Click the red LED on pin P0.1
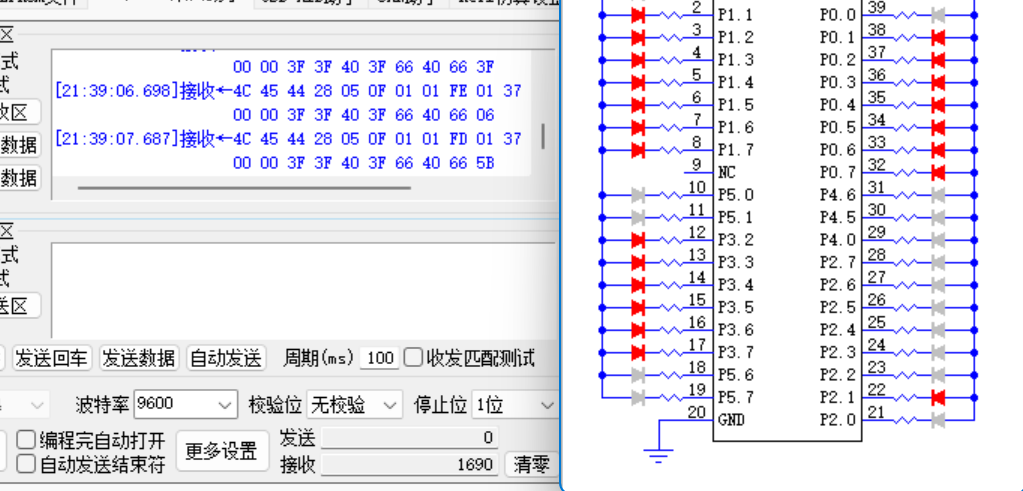The width and height of the screenshot is (1023, 491). pyautogui.click(x=938, y=38)
